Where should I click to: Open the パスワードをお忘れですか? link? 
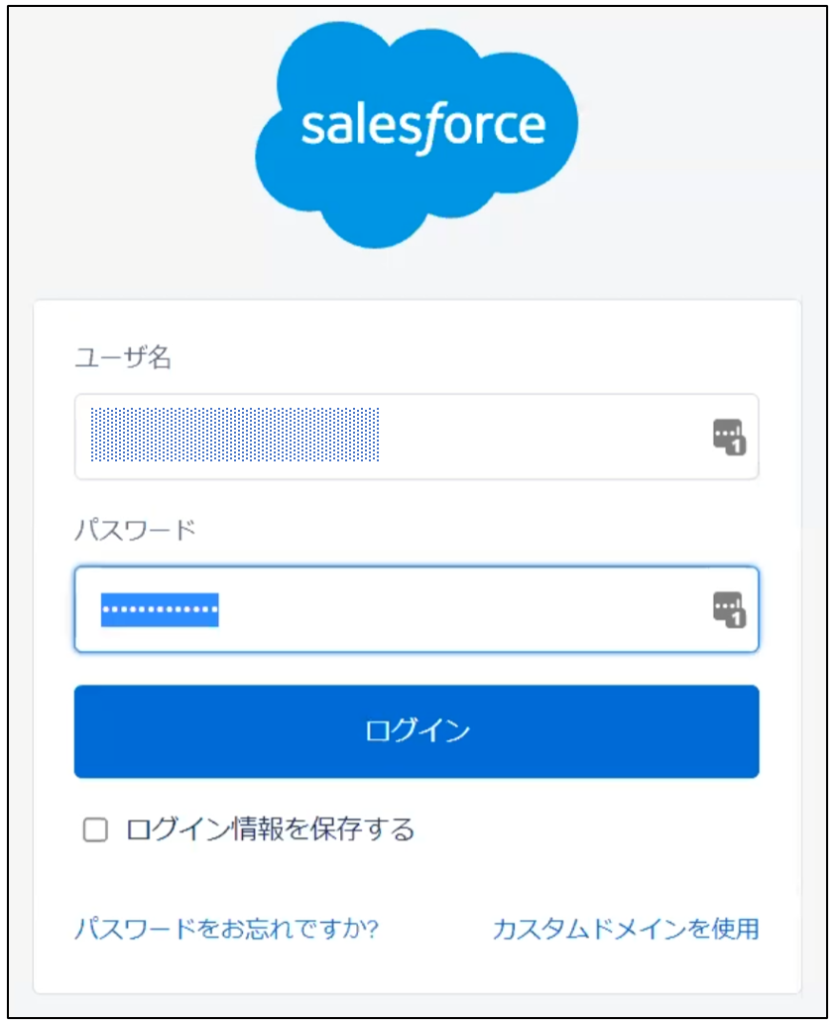(226, 929)
